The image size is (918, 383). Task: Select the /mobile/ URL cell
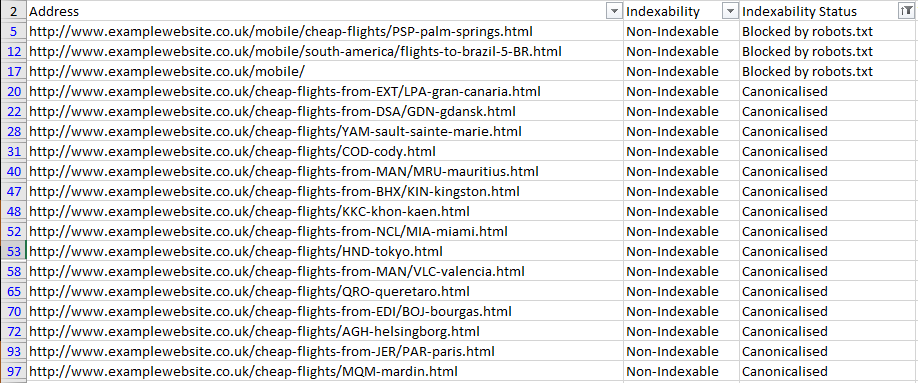pos(325,71)
